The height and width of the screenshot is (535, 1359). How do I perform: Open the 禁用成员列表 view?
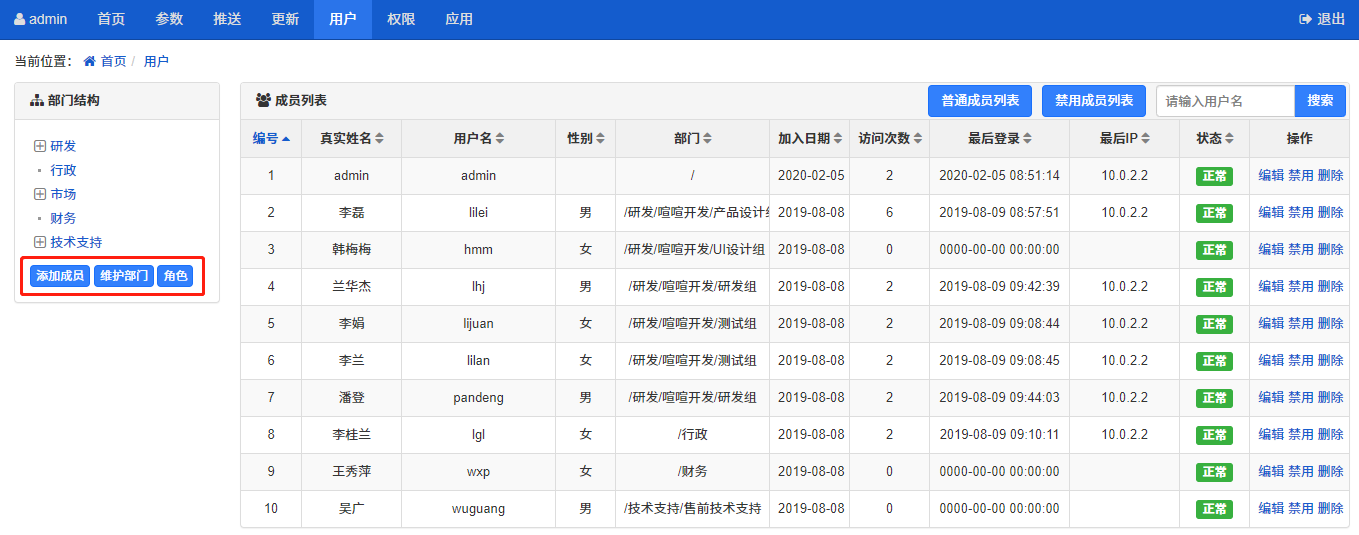[1094, 101]
